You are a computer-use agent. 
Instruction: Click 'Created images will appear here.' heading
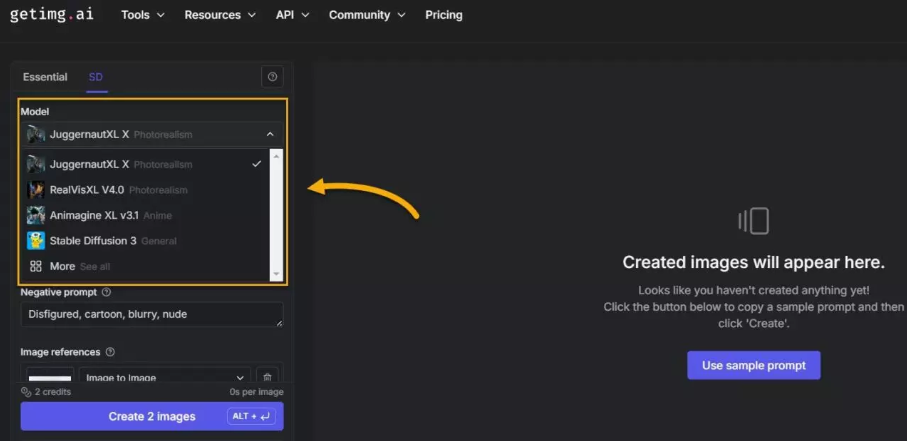pos(754,262)
